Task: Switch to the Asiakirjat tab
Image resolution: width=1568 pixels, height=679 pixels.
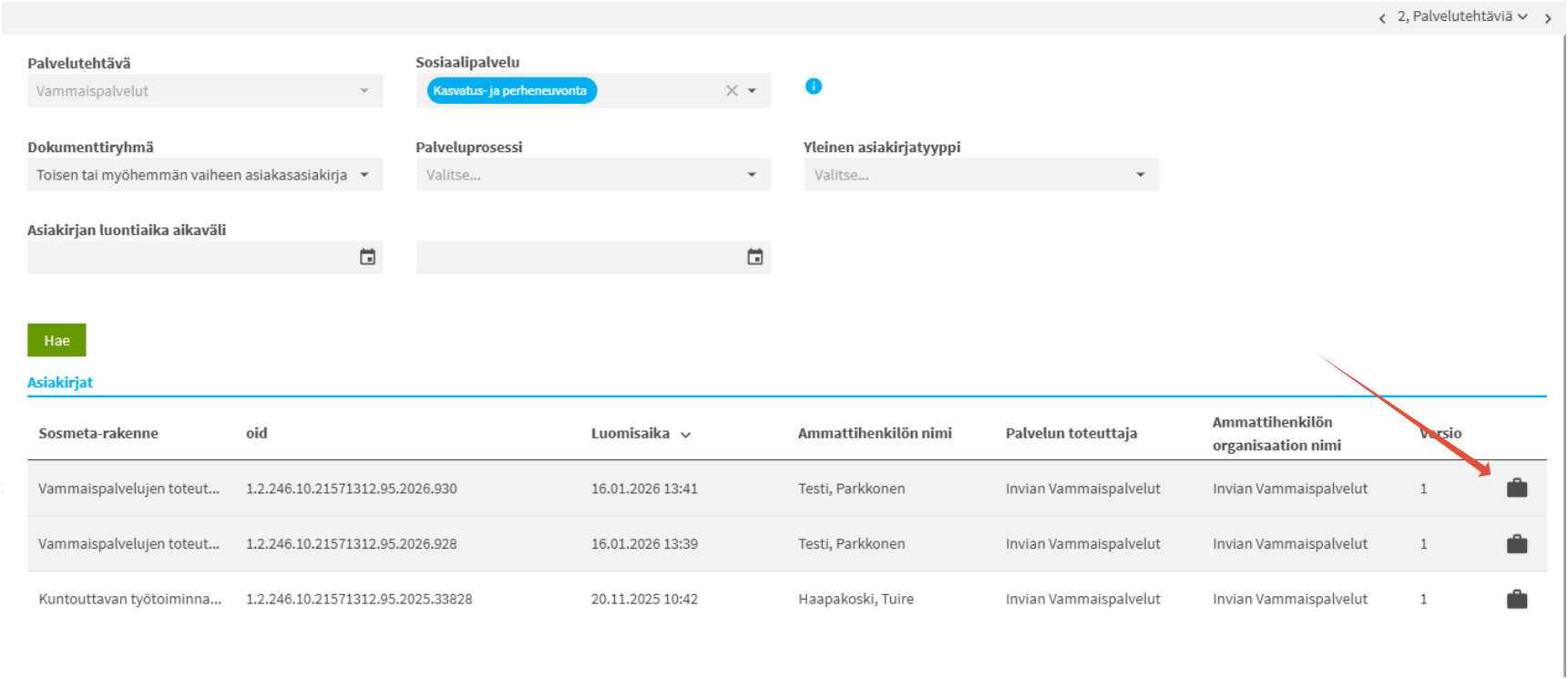Action: point(60,383)
